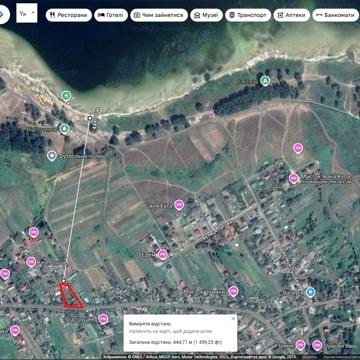360x360 pixels.
Task: Select the Ресторани category chip
Action: pos(69,15)
